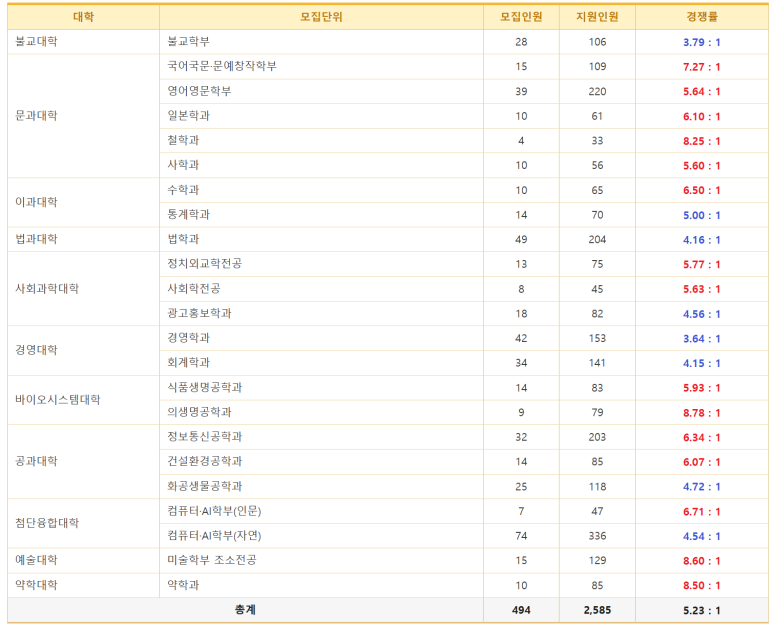Screen dimensions: 773x624
Task: Select the 국어국문·문예창작학부 row label
Action: coord(222,66)
